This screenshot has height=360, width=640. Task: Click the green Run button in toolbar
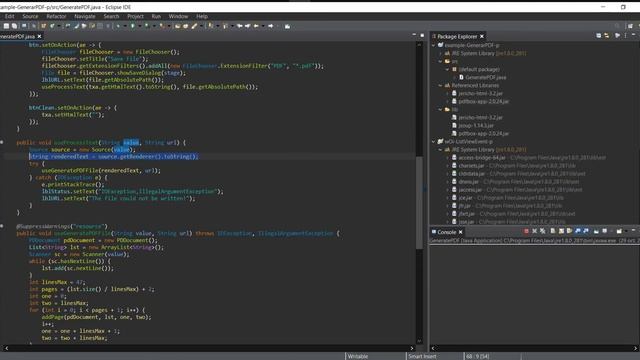click(x=133, y=26)
